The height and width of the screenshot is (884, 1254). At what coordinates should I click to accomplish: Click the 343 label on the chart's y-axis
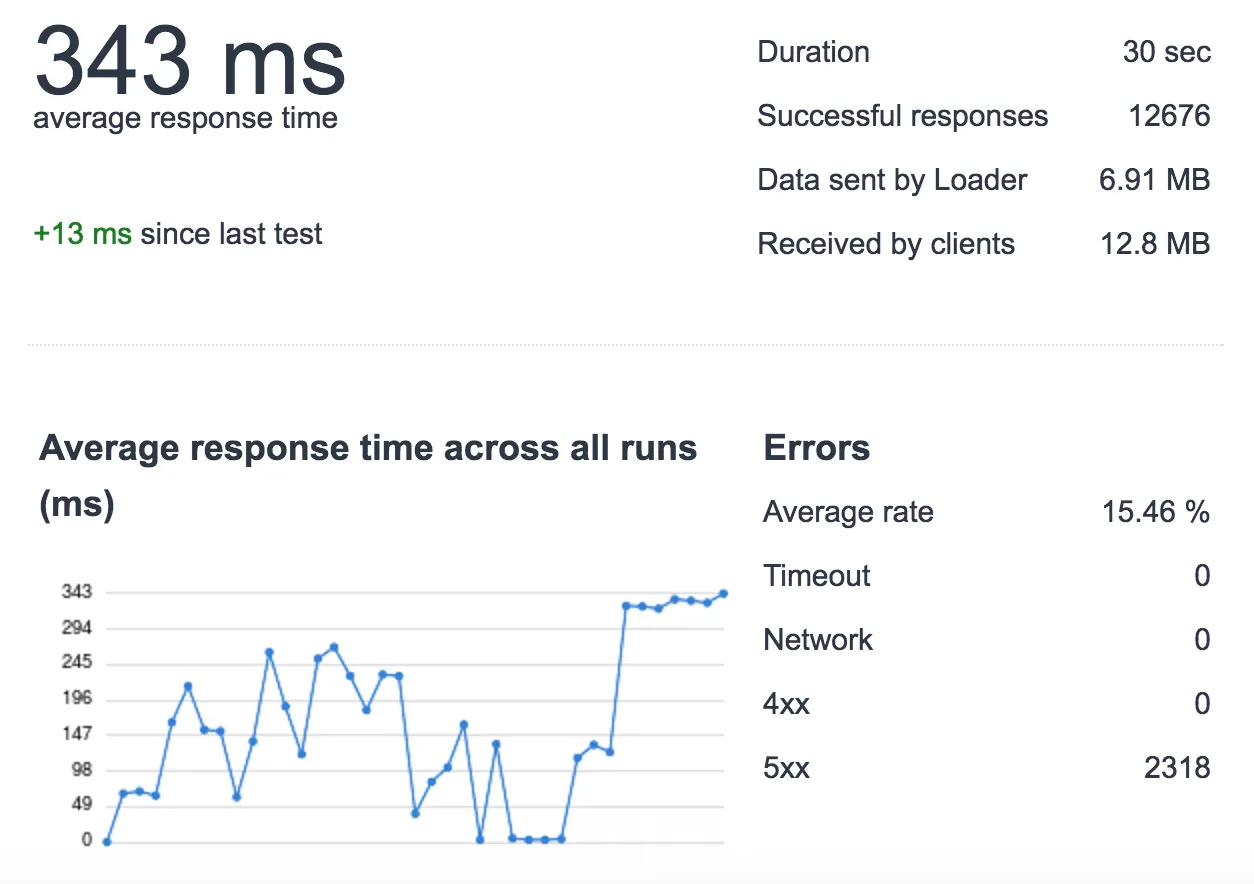coord(76,592)
